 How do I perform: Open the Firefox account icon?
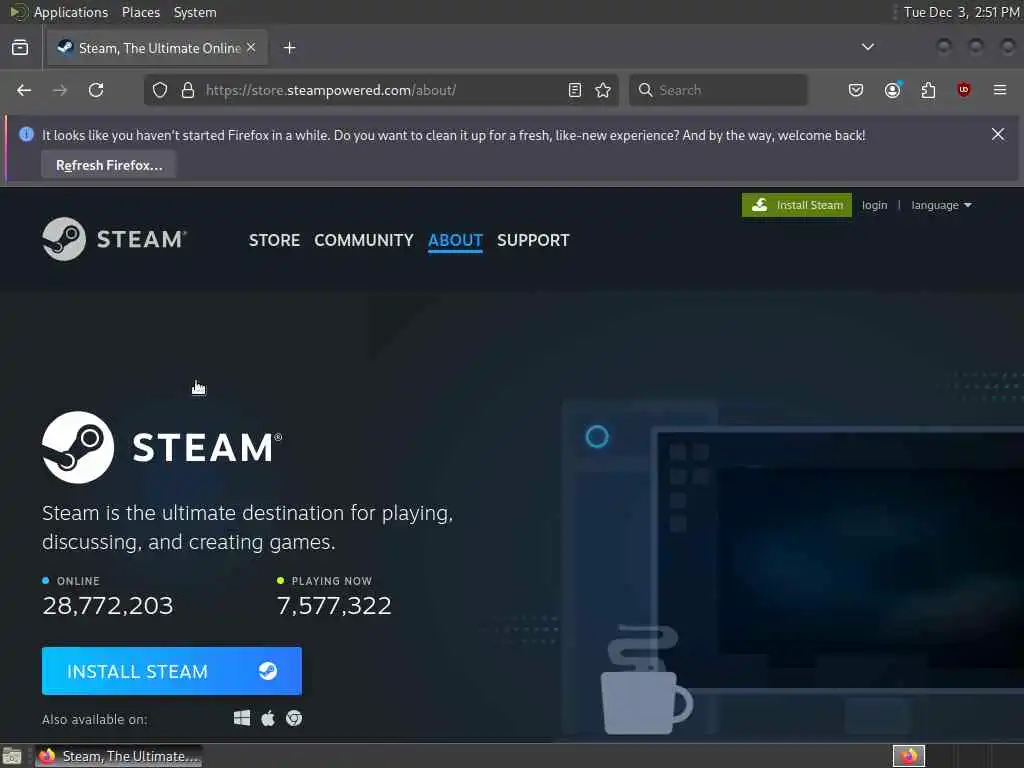[892, 90]
